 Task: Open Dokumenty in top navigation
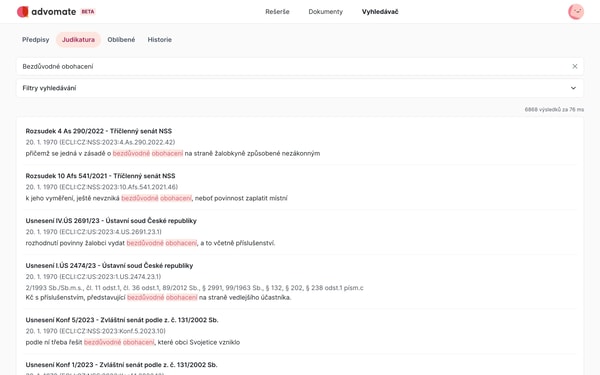tap(325, 12)
